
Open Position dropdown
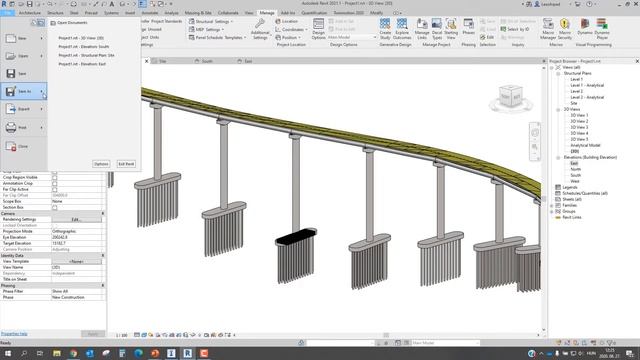point(288,37)
